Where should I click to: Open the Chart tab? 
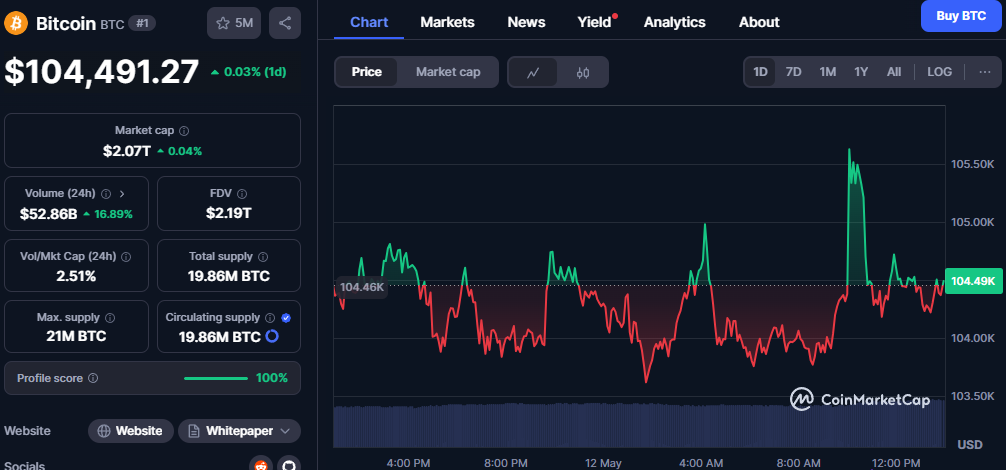[x=369, y=22]
